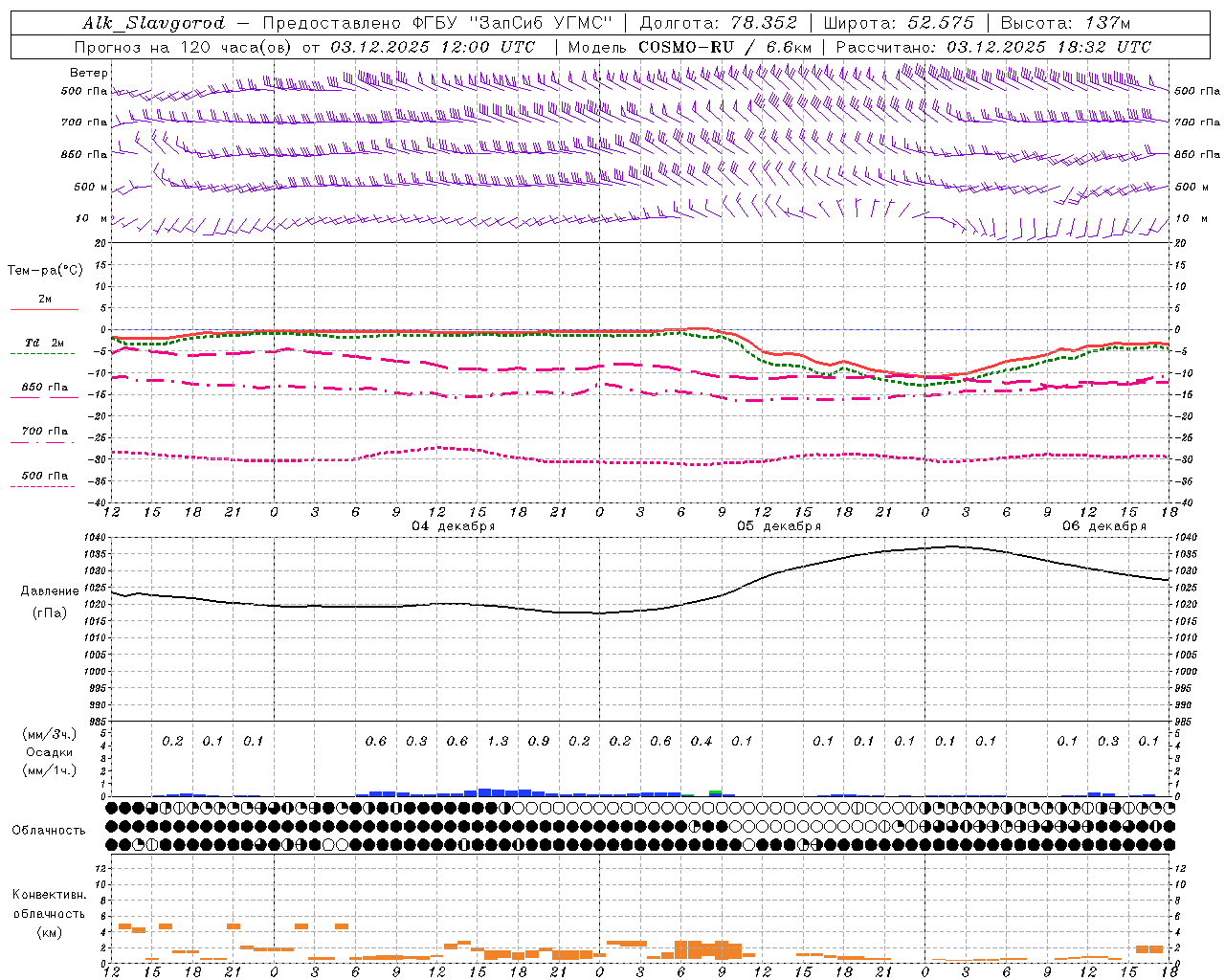
Task: Click the Тем-ра(°C) axis label
Action: click(x=45, y=271)
